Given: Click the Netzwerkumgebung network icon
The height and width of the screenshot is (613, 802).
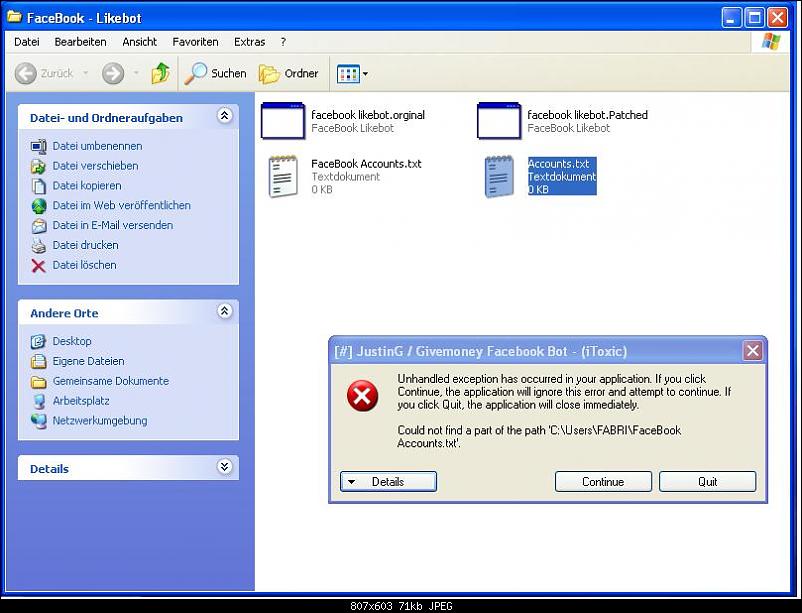Looking at the screenshot, I should 38,421.
